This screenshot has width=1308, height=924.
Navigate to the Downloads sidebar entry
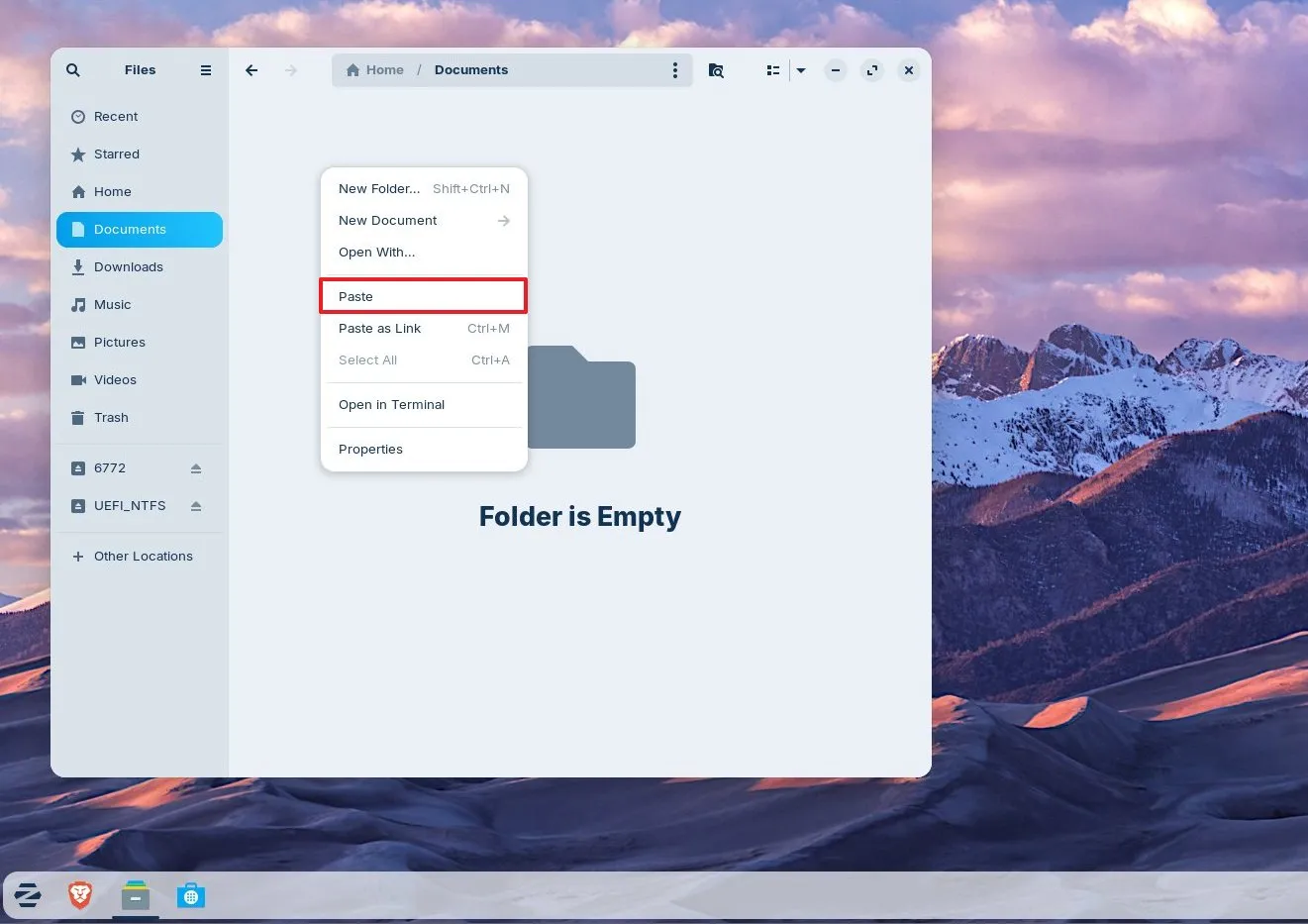coord(128,266)
